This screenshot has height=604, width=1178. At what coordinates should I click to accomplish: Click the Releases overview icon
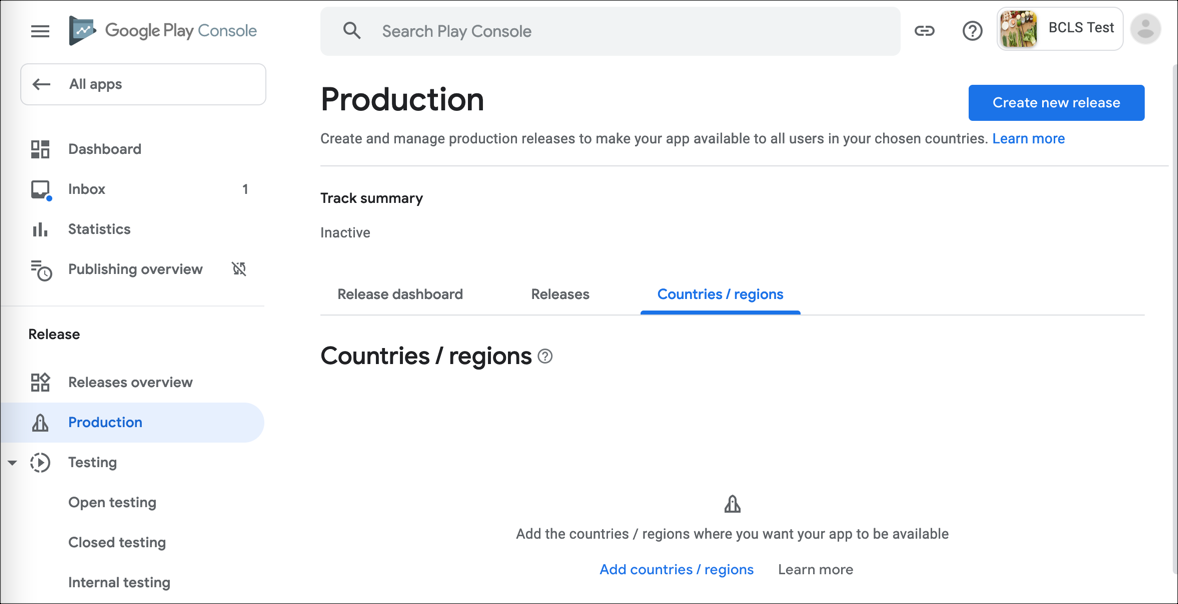tap(40, 382)
